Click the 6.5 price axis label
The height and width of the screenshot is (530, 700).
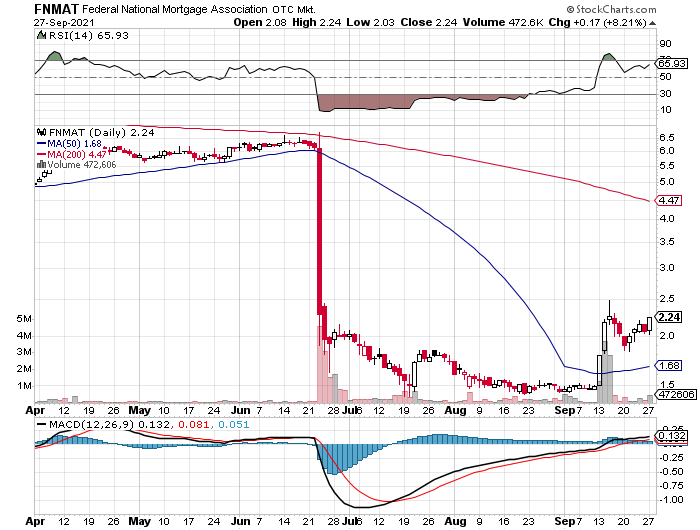click(x=667, y=138)
